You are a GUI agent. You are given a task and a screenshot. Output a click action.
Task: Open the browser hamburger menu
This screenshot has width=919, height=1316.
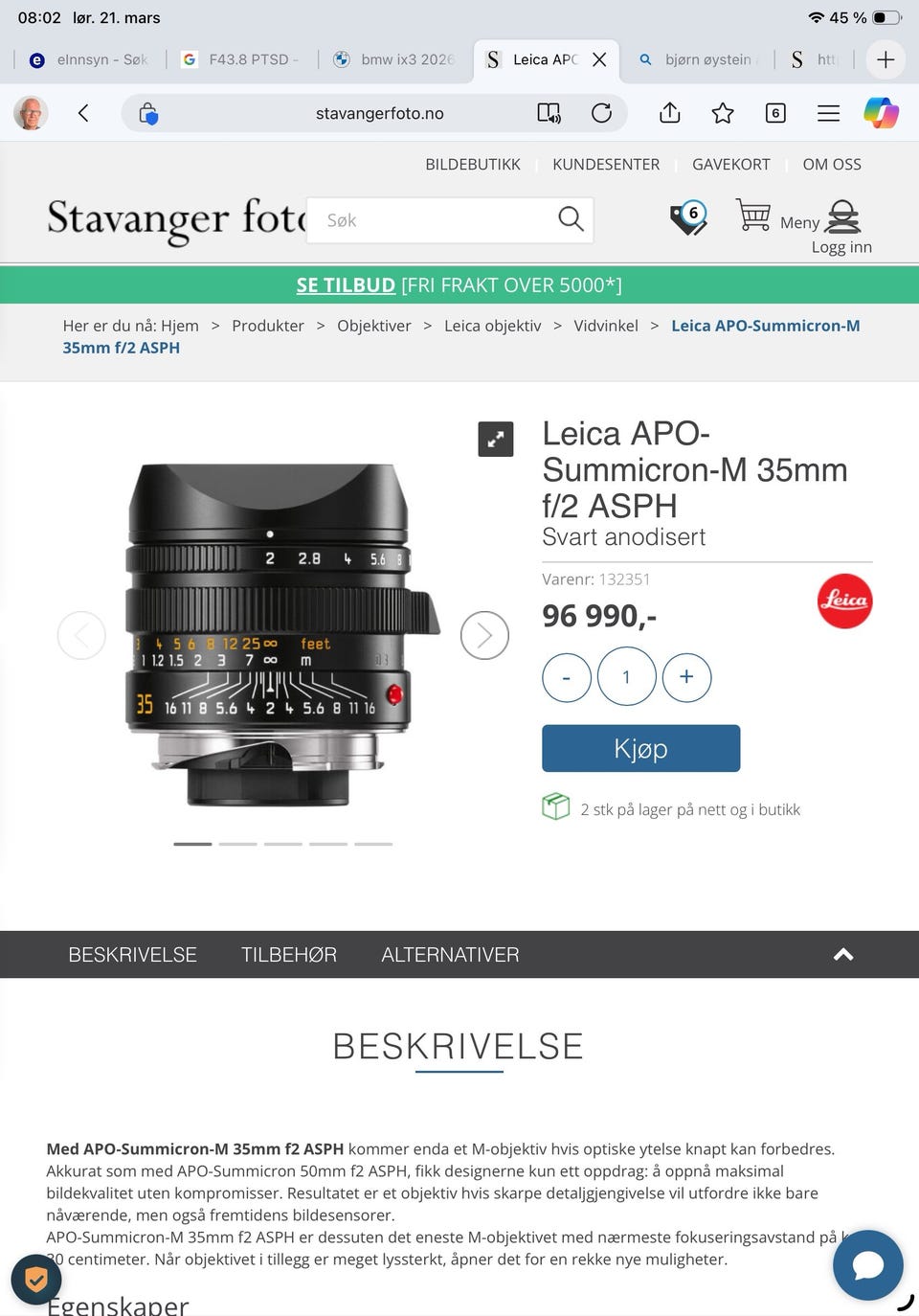pos(828,113)
